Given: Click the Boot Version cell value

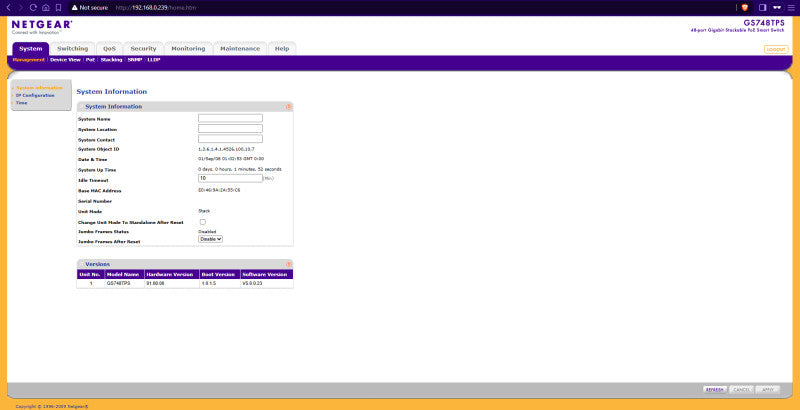Looking at the screenshot, I should (x=209, y=283).
